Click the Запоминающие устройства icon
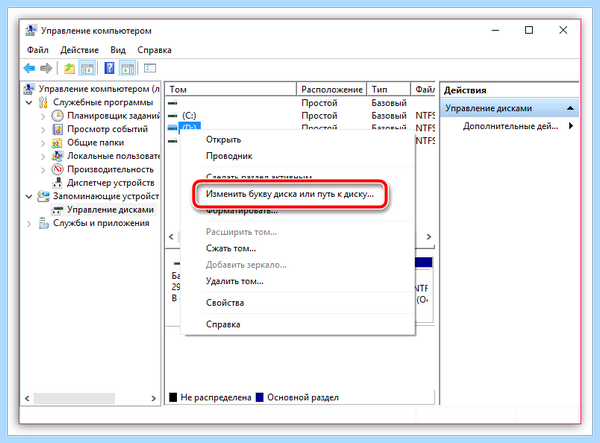The width and height of the screenshot is (600, 443). coord(43,196)
